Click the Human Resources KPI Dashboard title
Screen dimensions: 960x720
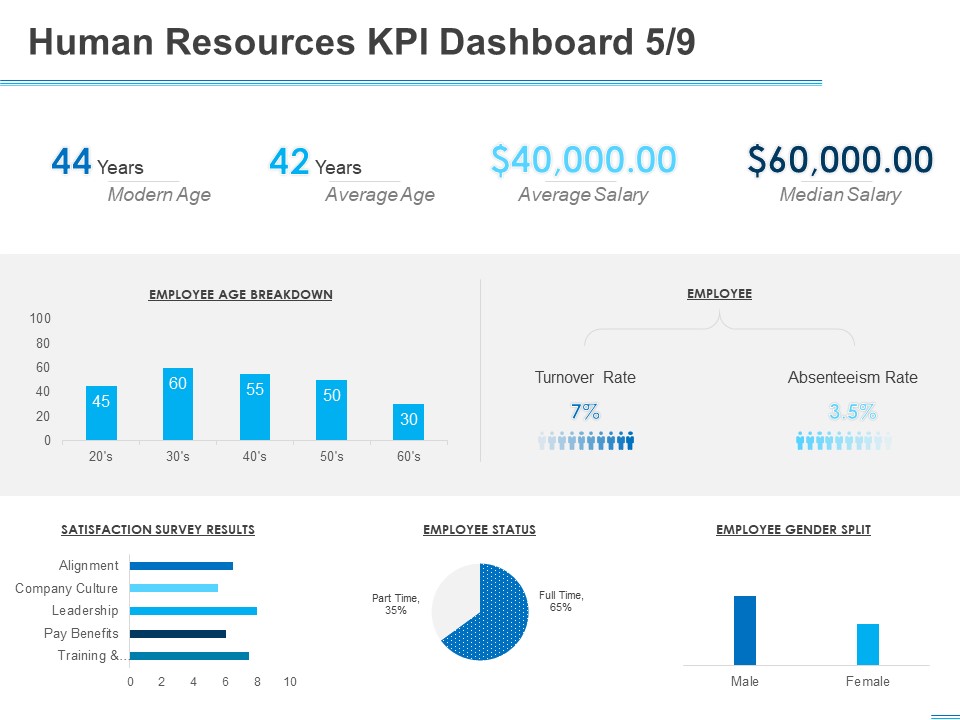[x=362, y=42]
